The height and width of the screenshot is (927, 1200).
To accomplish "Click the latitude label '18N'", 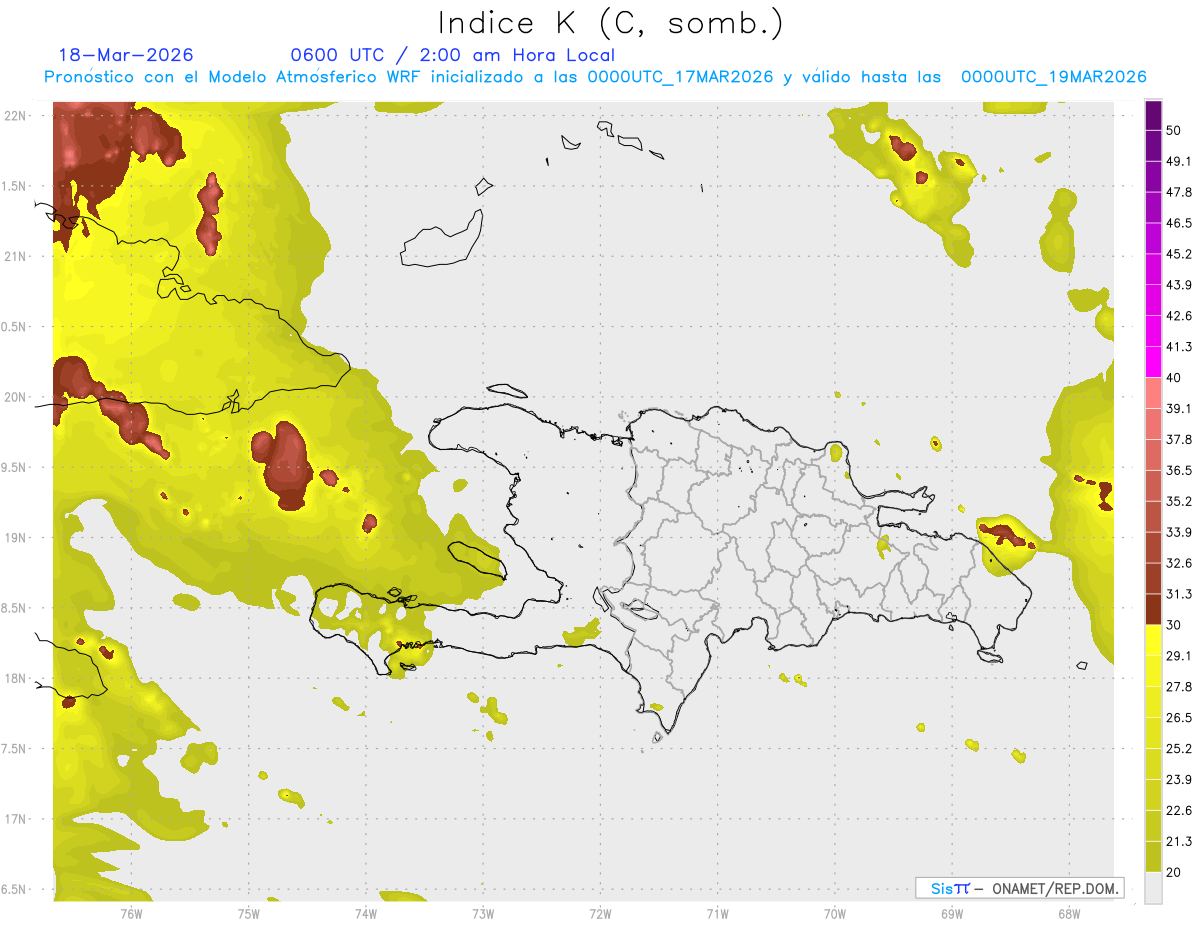I will tap(16, 679).
